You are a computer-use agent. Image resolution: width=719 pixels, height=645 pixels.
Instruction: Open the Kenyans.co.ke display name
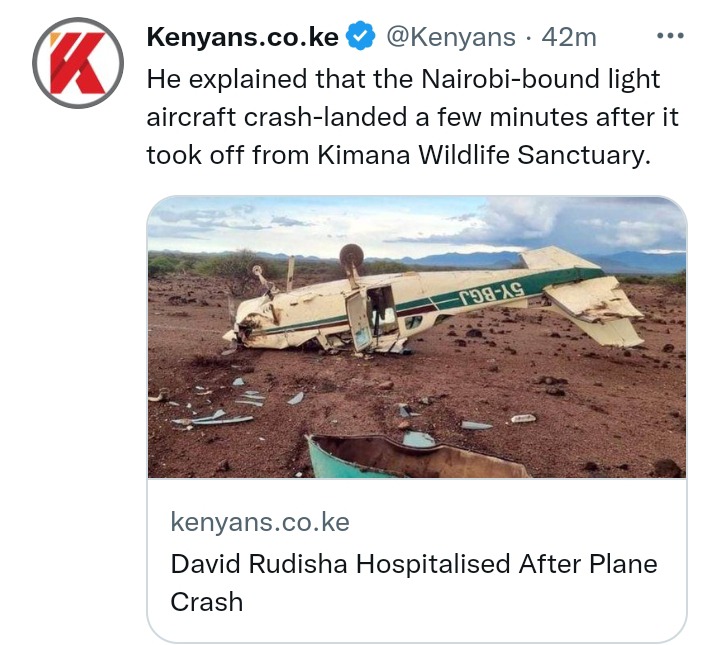pyautogui.click(x=243, y=37)
